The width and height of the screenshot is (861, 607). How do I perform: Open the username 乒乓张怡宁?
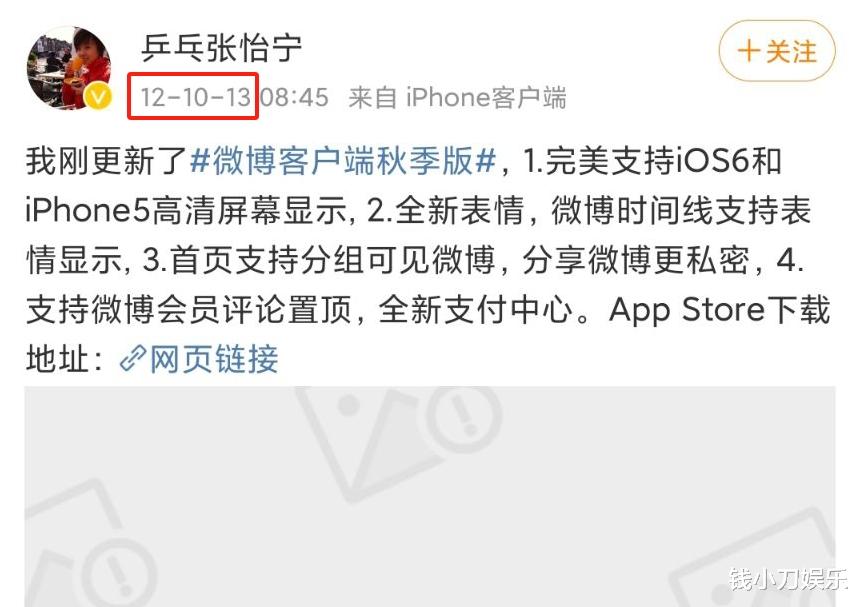click(221, 48)
